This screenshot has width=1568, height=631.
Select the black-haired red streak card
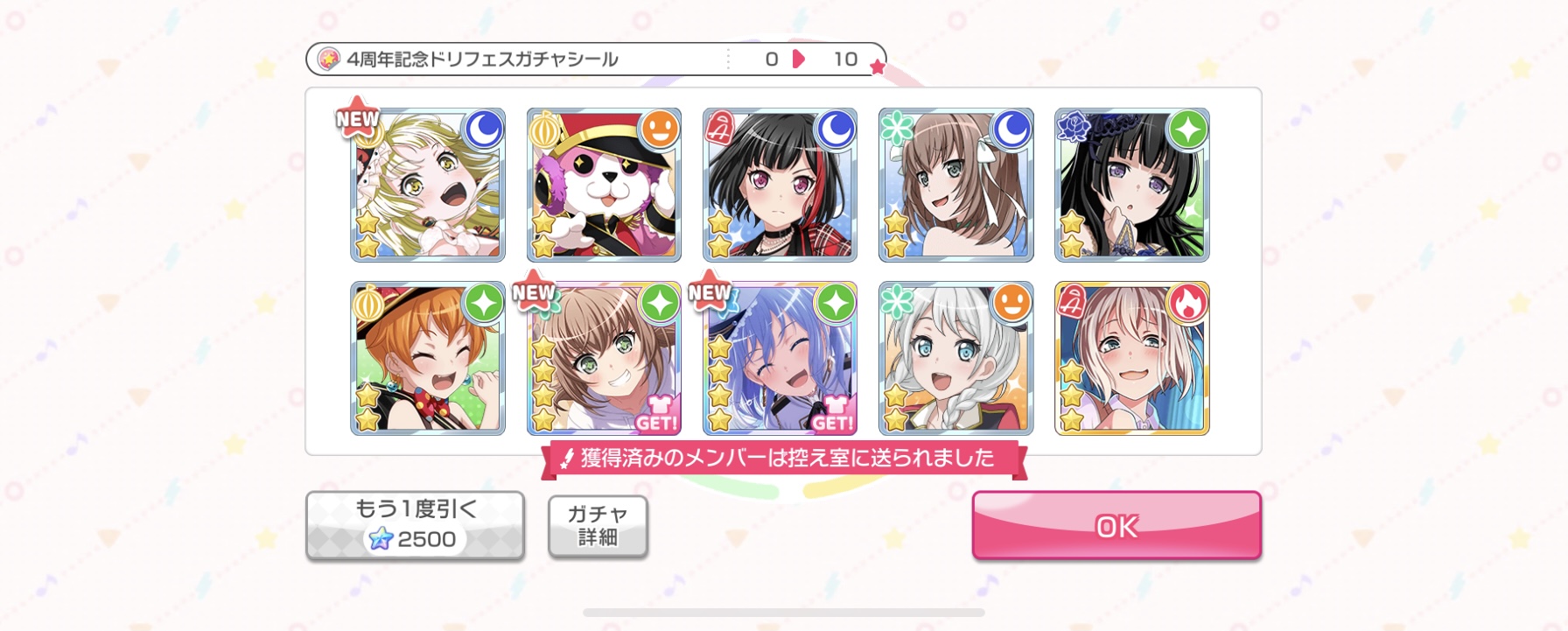coord(780,185)
